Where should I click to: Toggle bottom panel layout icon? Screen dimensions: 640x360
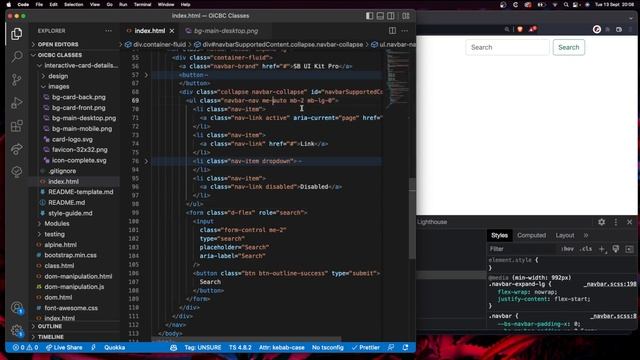tap(380, 16)
